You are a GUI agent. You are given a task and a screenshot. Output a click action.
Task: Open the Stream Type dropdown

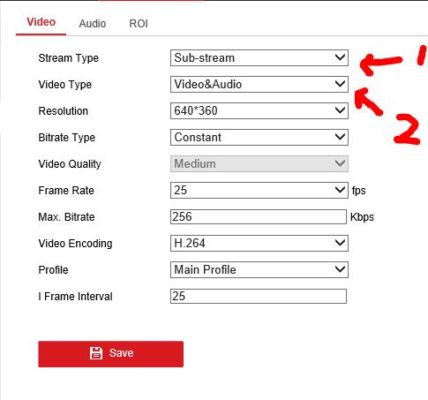[259, 58]
